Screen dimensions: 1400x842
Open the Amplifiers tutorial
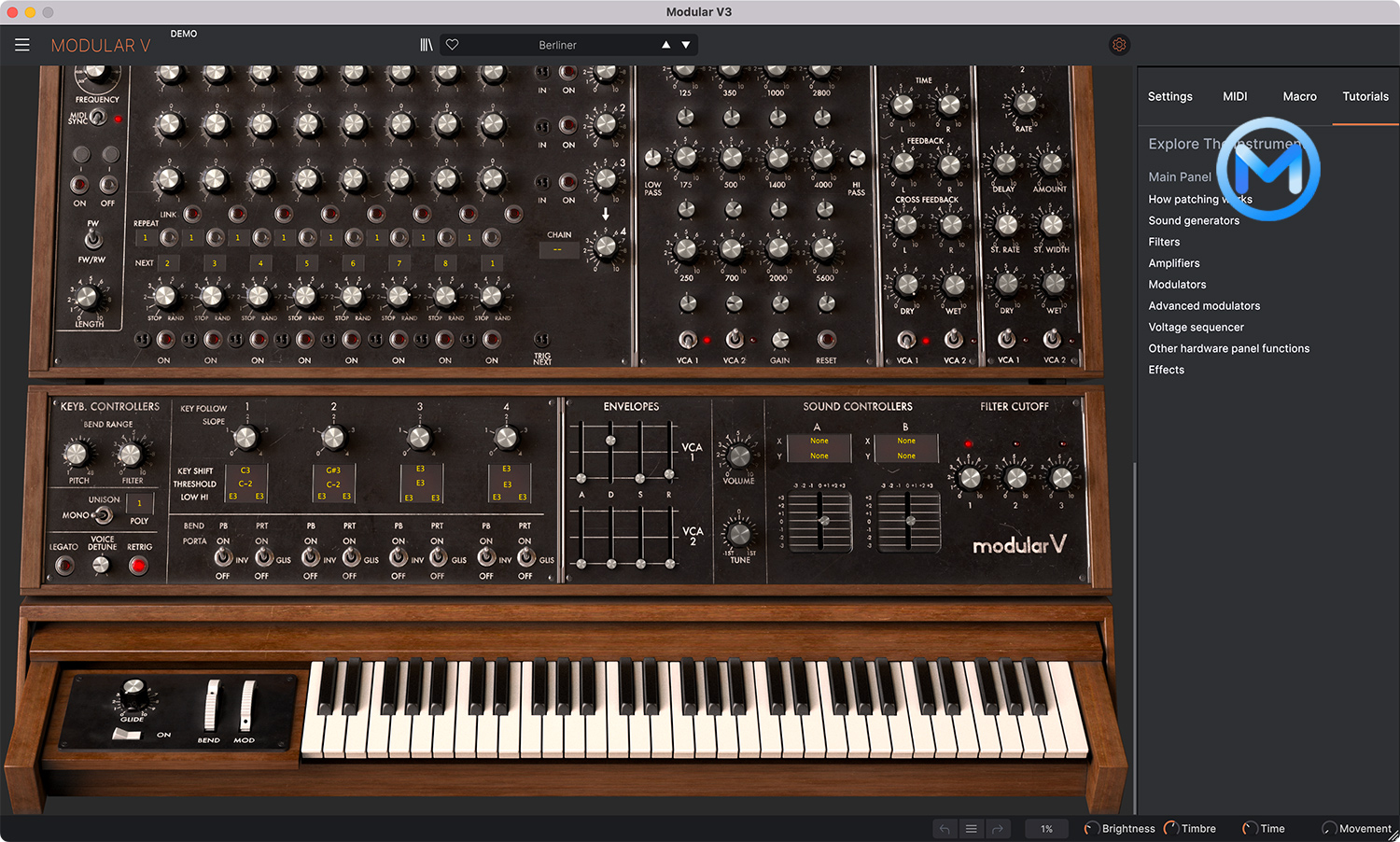[1174, 263]
